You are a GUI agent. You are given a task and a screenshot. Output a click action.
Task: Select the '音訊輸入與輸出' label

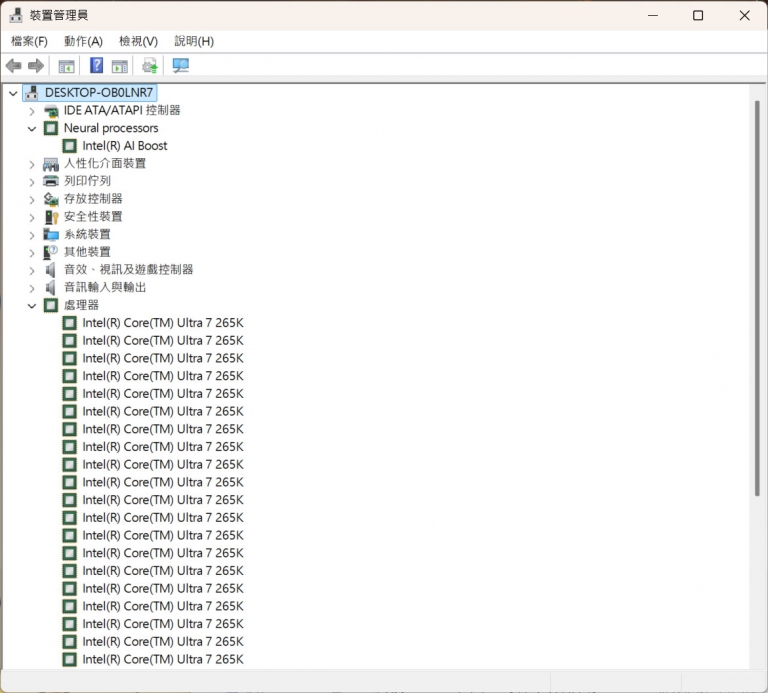(x=105, y=287)
